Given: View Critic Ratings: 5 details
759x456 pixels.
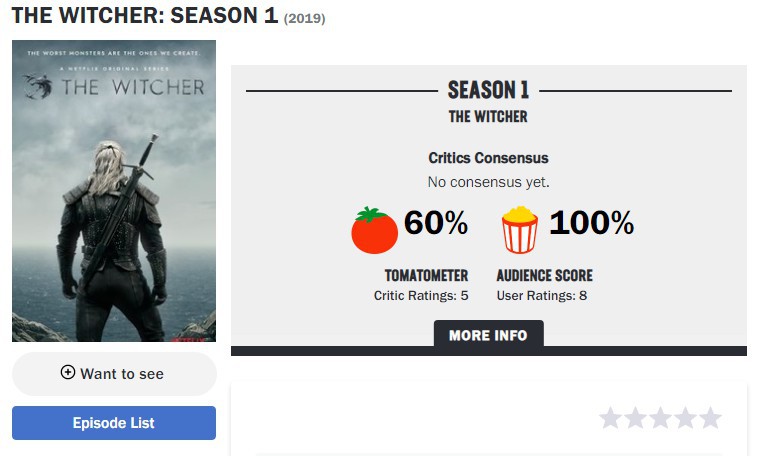Looking at the screenshot, I should pyautogui.click(x=421, y=295).
